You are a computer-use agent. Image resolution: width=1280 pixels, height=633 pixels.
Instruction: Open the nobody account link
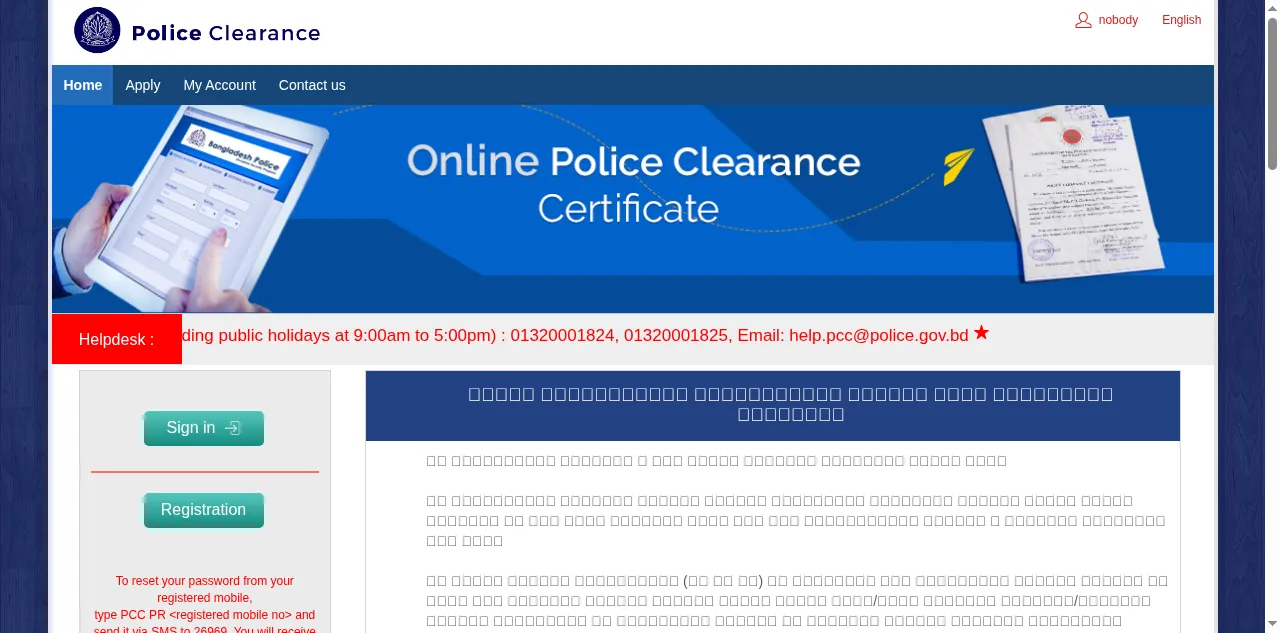(1118, 20)
